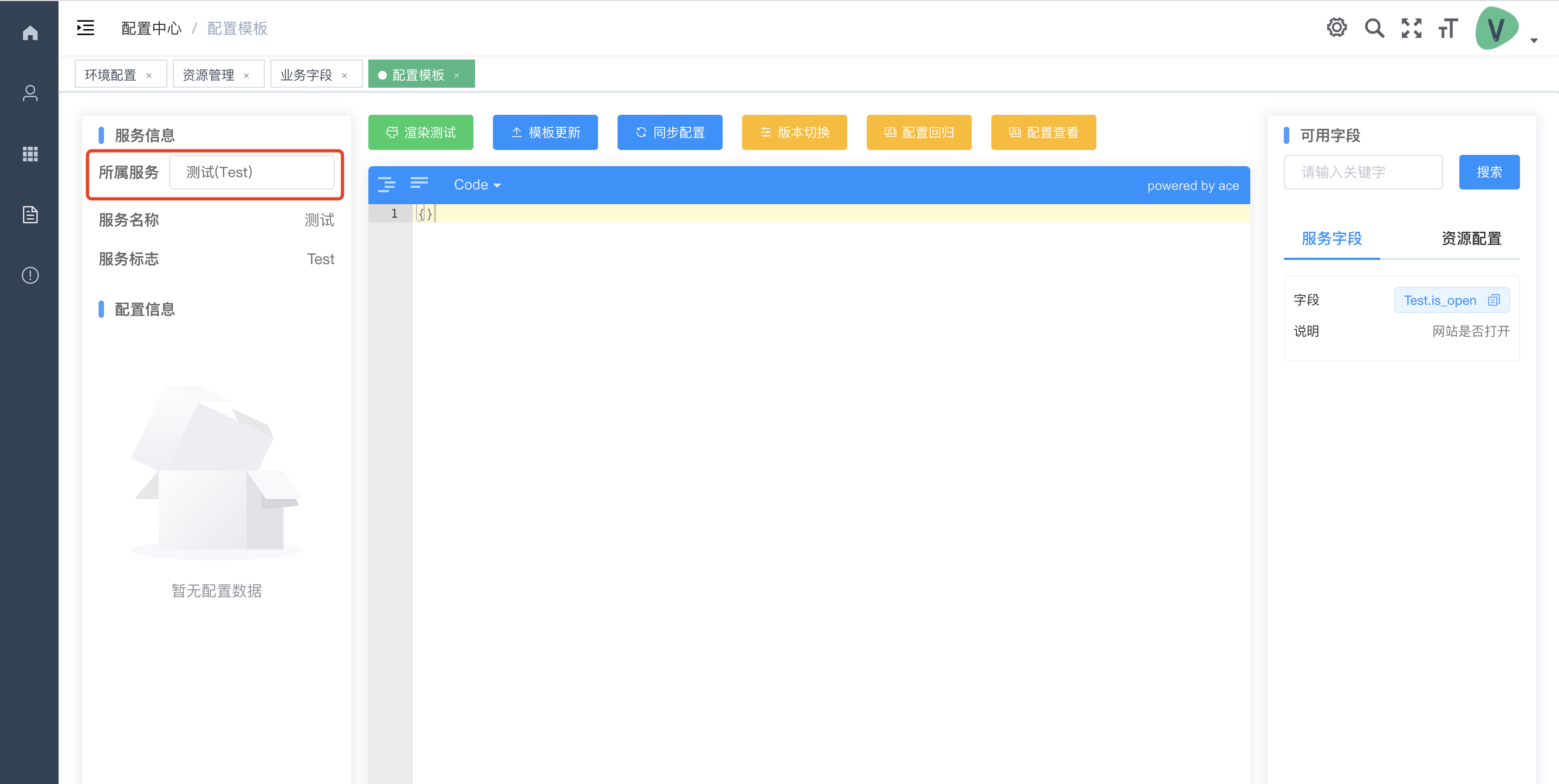Click the 渲染测试 button

(x=420, y=133)
